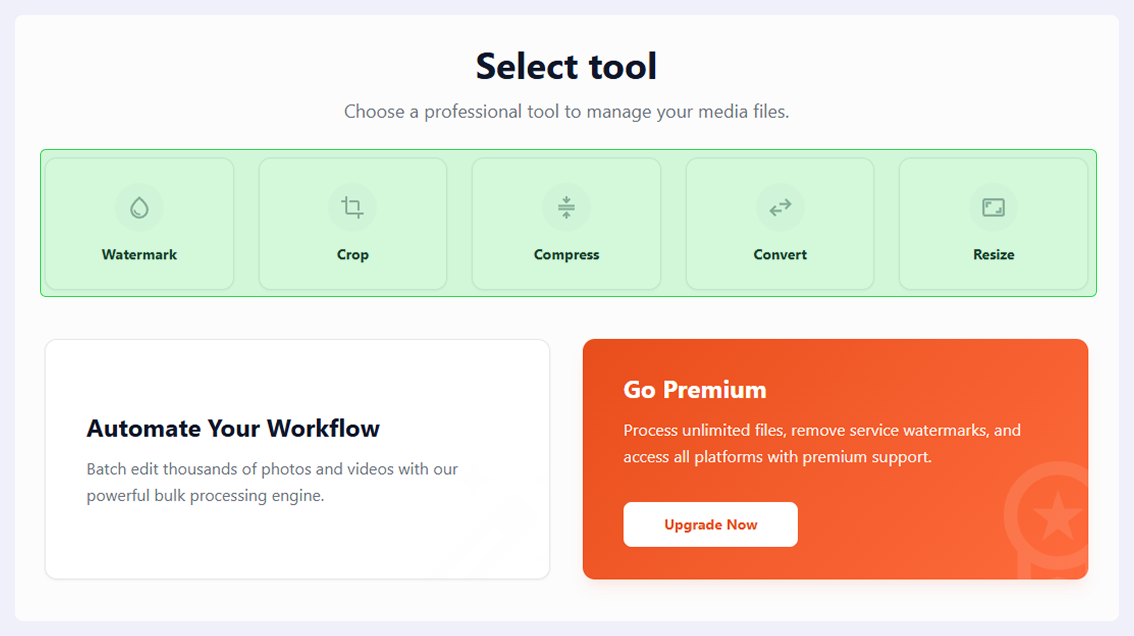Choose the Convert label text
1134x636 pixels.
click(x=780, y=255)
